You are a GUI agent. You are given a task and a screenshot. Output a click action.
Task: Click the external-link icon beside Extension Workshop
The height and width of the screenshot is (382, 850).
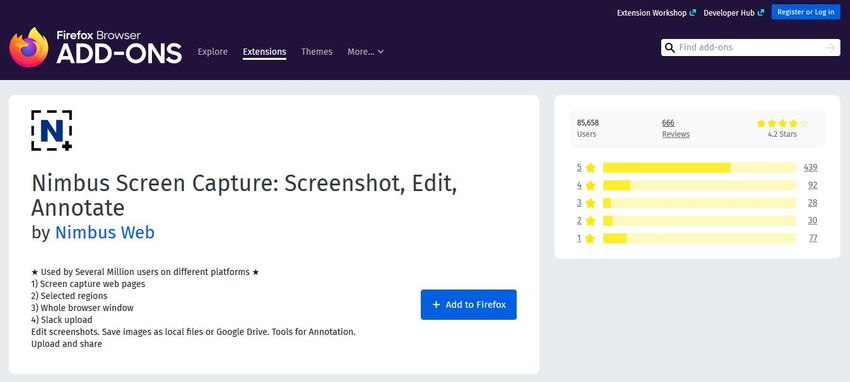pos(692,12)
